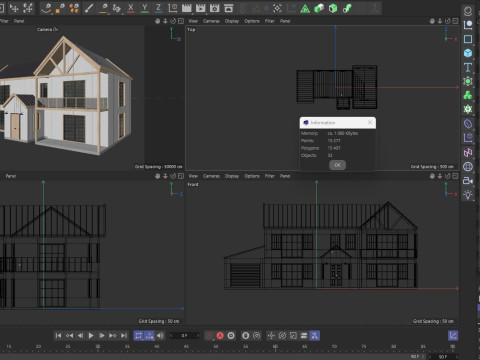Step to the next frame
This screenshot has height=360, width=480.
click(102, 336)
